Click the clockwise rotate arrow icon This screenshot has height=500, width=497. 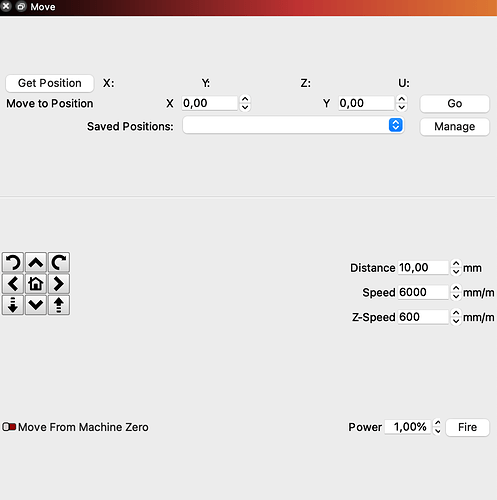[x=59, y=263]
